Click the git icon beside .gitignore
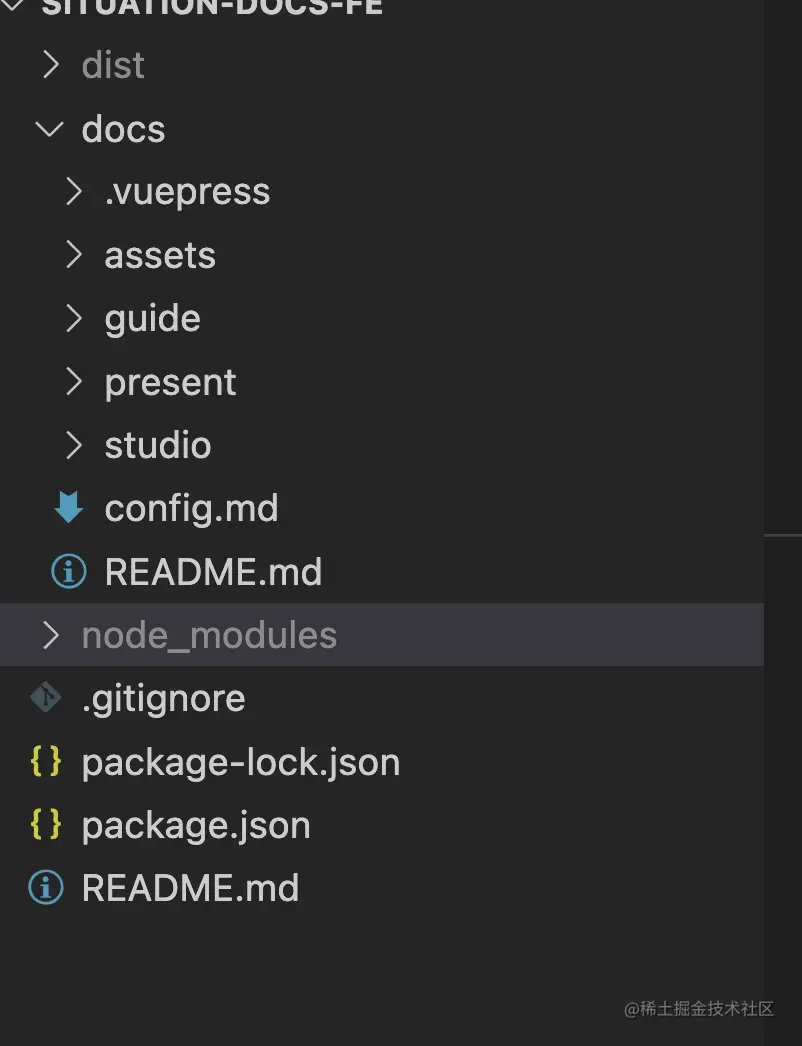802x1046 pixels. tap(46, 698)
